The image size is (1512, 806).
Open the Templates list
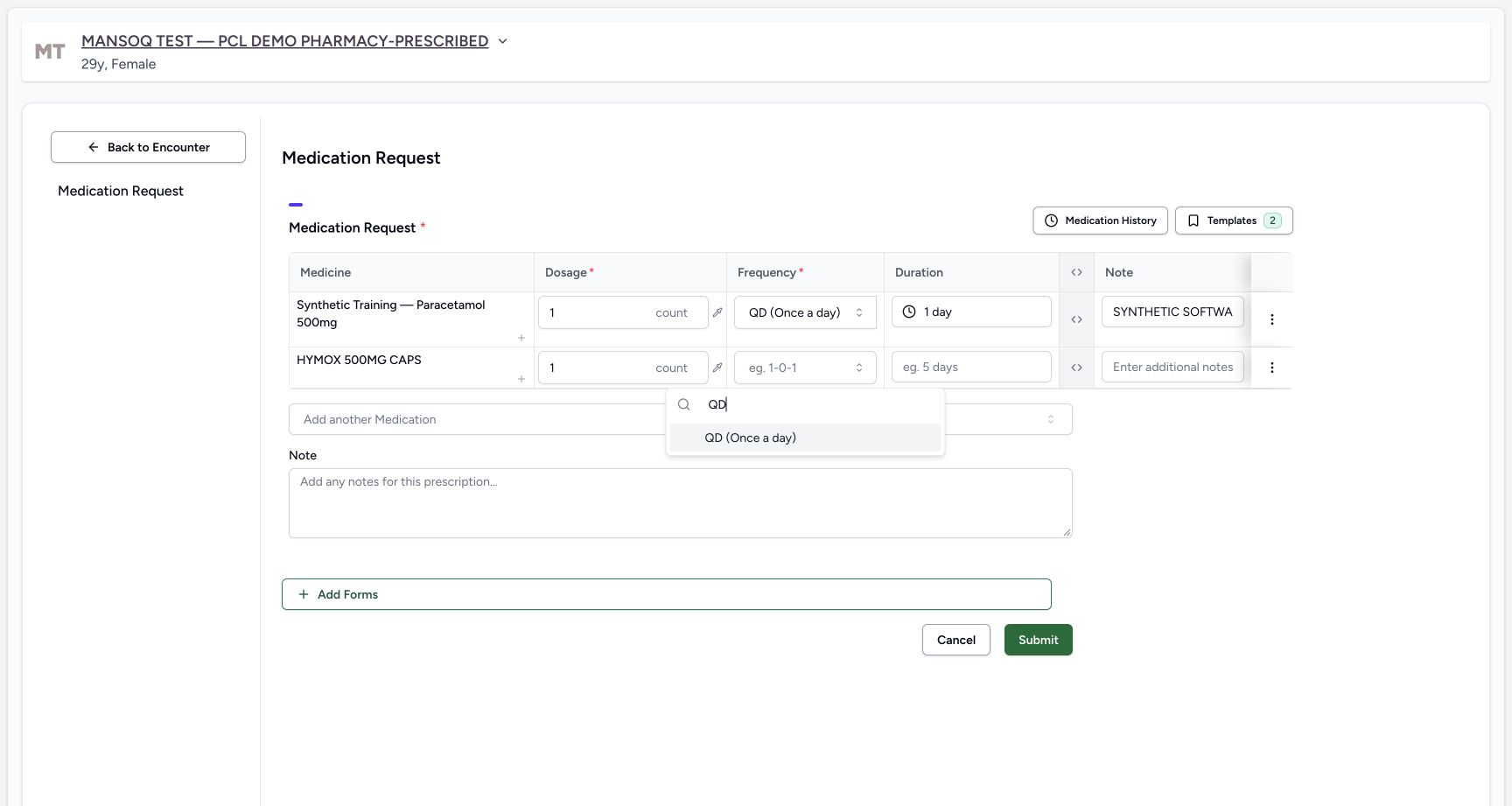tap(1234, 221)
